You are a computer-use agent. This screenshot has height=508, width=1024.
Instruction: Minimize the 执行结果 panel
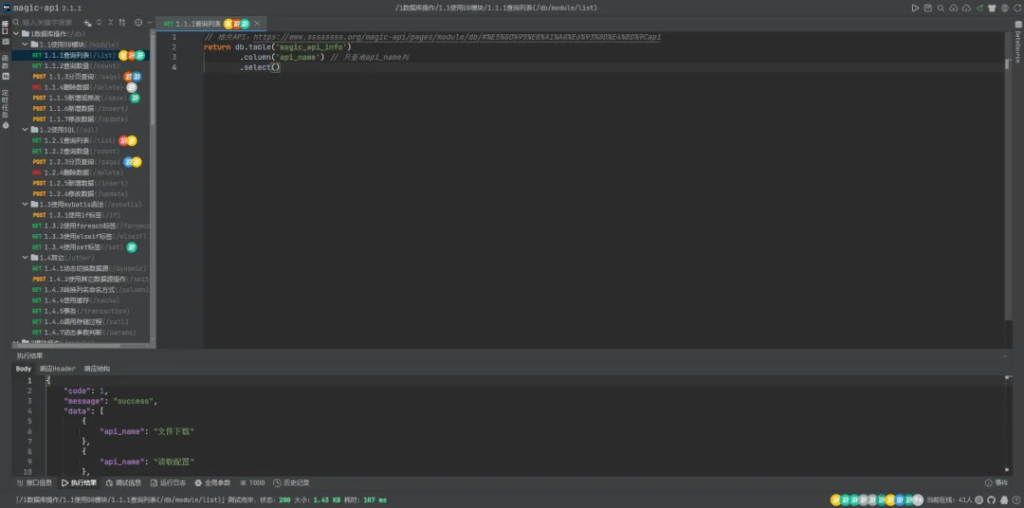click(1005, 356)
